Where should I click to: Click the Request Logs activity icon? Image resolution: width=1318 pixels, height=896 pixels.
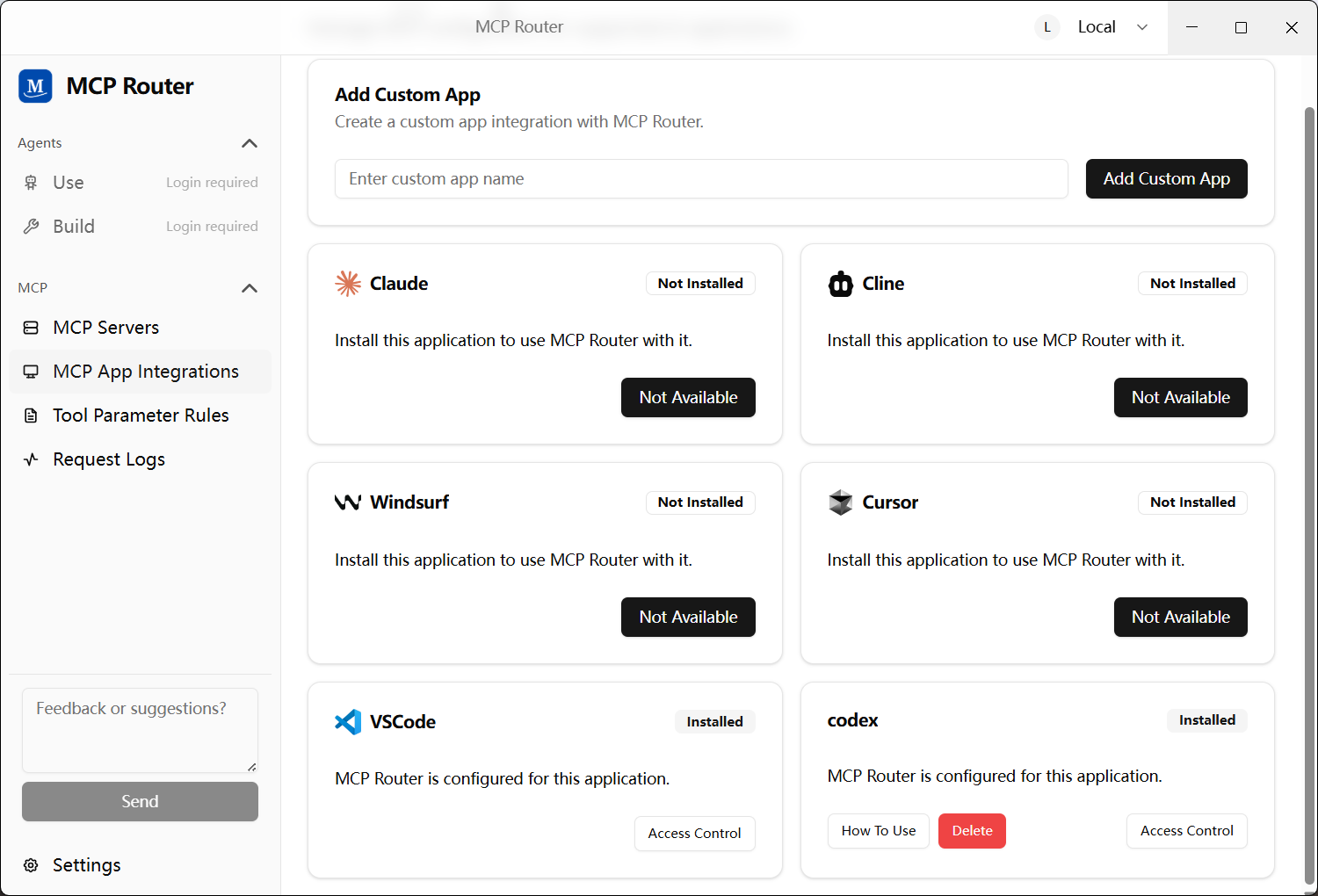tap(31, 459)
